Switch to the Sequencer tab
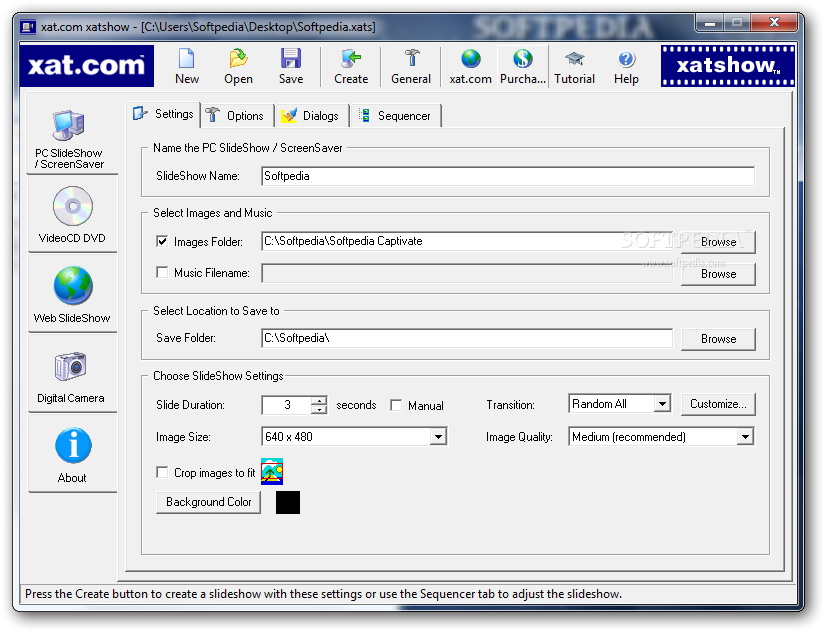Viewport: 825px width, 632px height. click(x=396, y=116)
